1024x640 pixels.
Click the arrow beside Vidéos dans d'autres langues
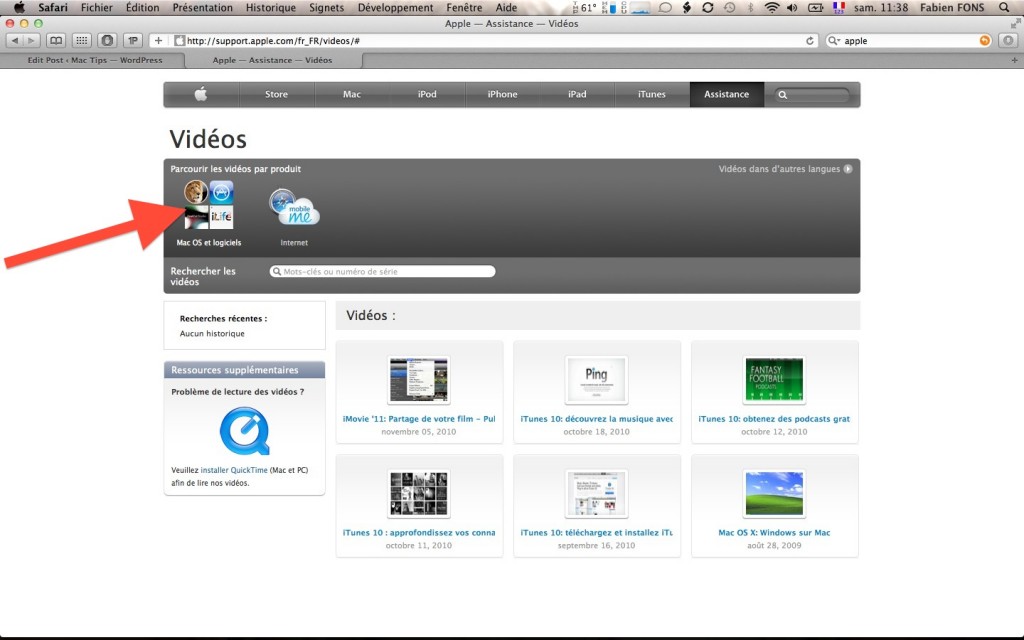tap(848, 169)
